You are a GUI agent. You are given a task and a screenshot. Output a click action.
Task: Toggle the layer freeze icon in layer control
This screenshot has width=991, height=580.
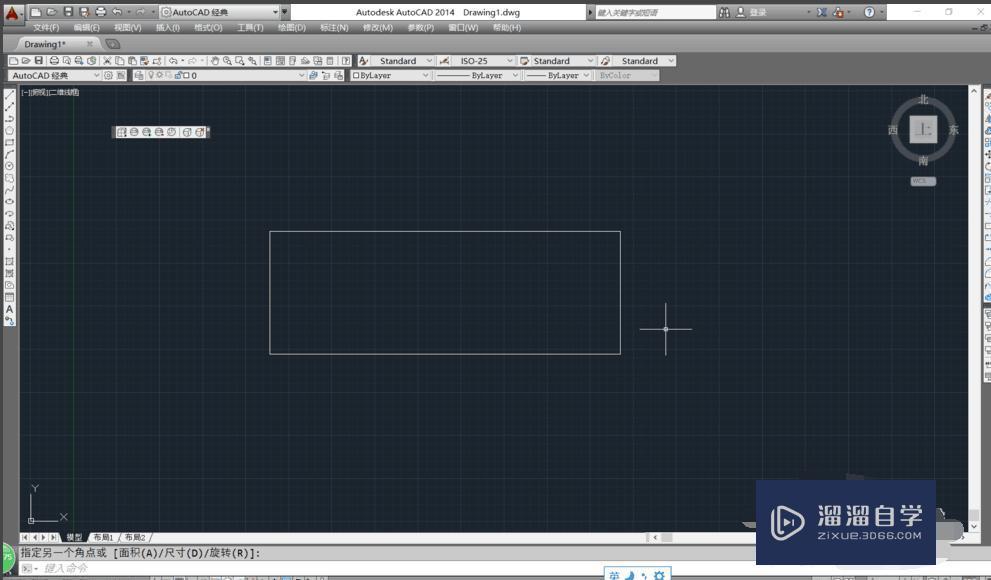click(x=160, y=75)
